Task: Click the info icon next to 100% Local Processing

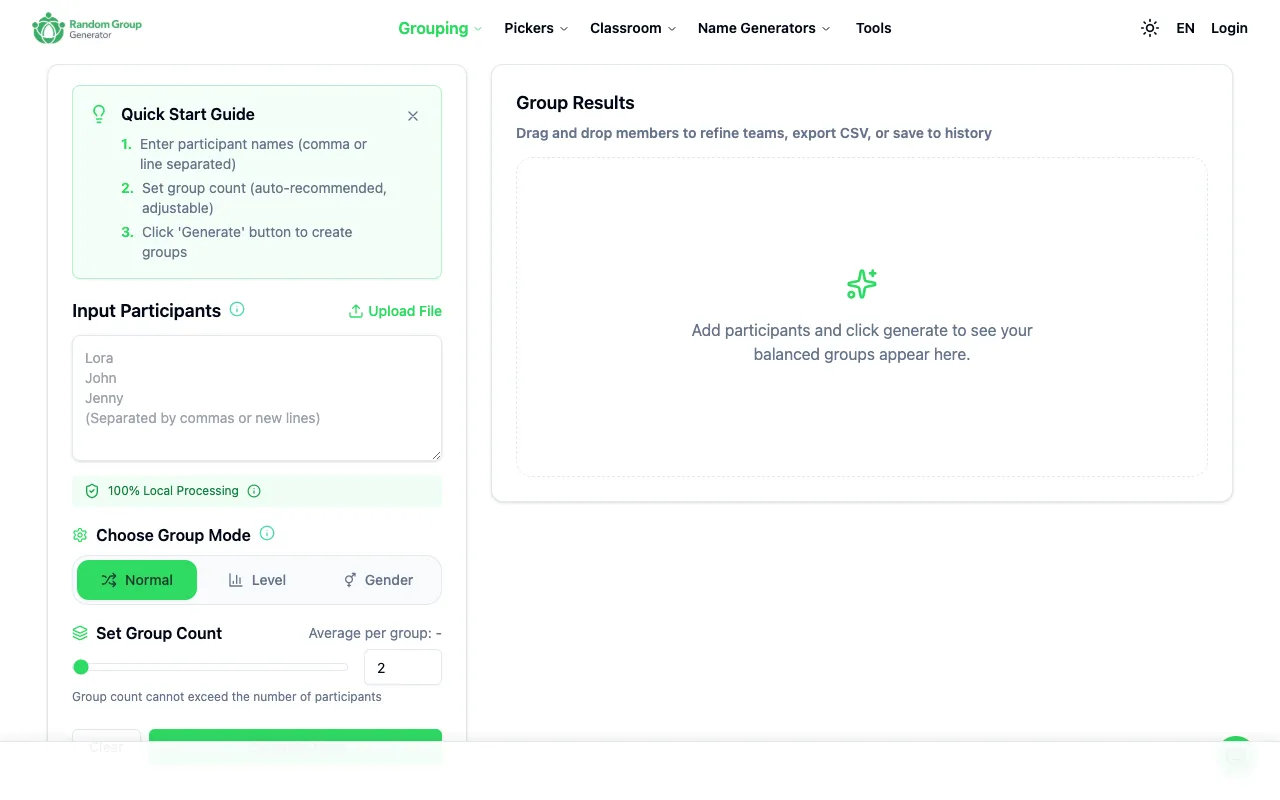Action: tap(254, 491)
